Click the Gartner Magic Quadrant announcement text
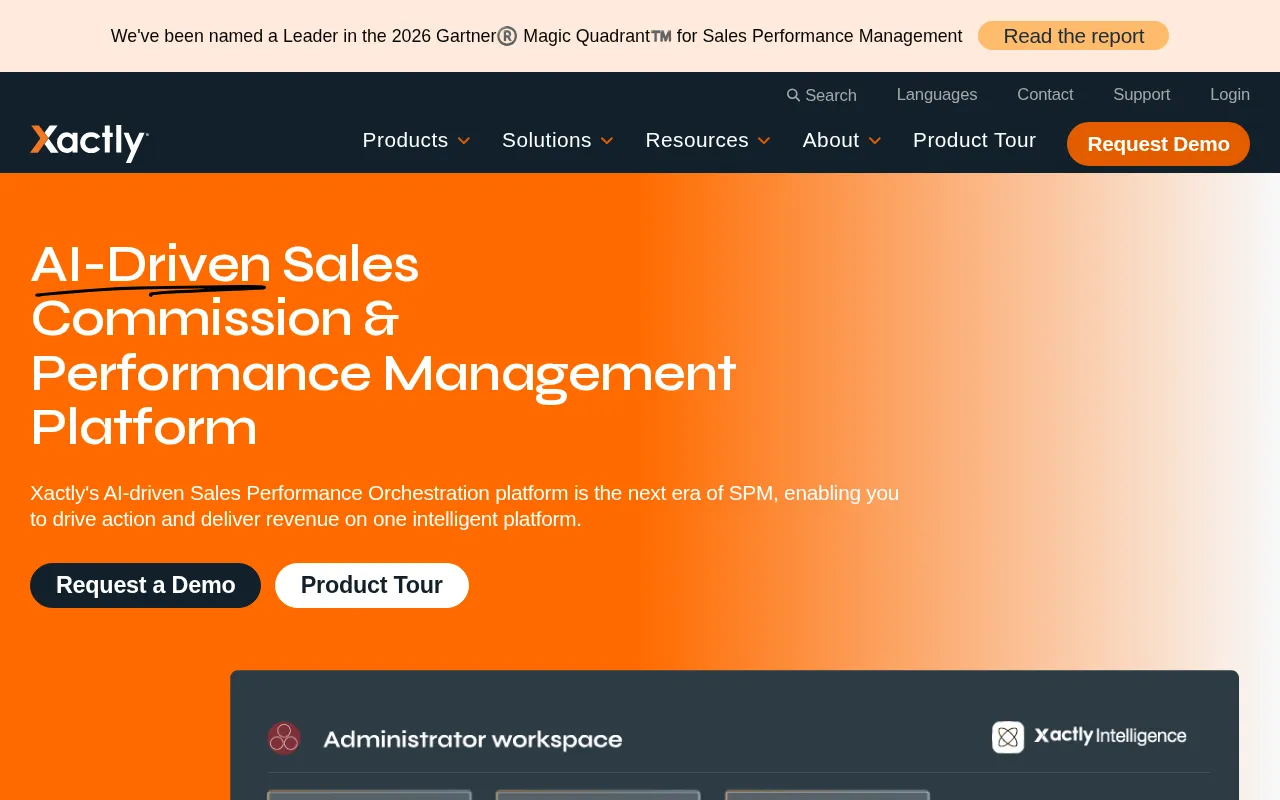1280x800 pixels. [x=536, y=36]
